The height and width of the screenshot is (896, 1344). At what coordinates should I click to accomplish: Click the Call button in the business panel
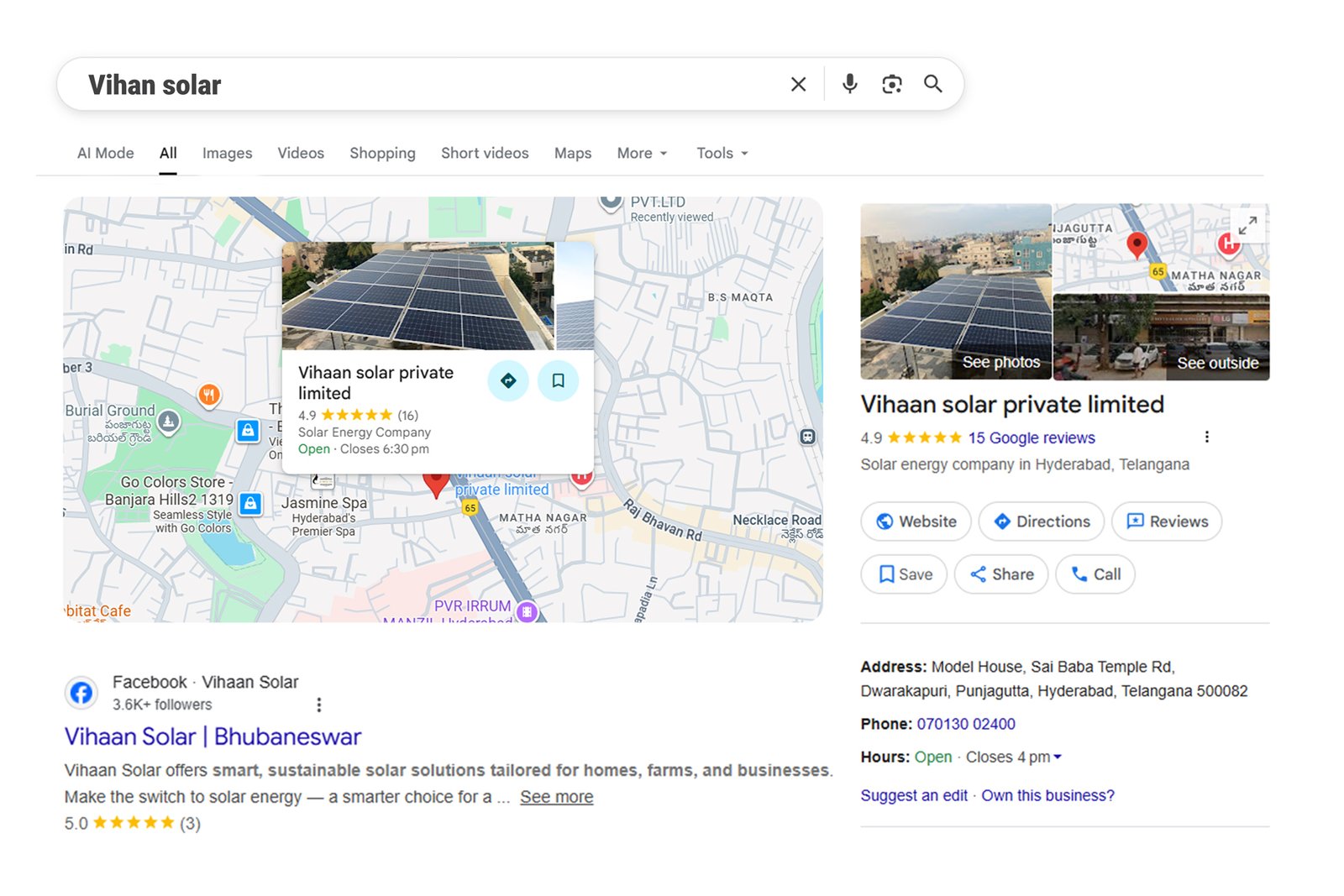[x=1095, y=574]
